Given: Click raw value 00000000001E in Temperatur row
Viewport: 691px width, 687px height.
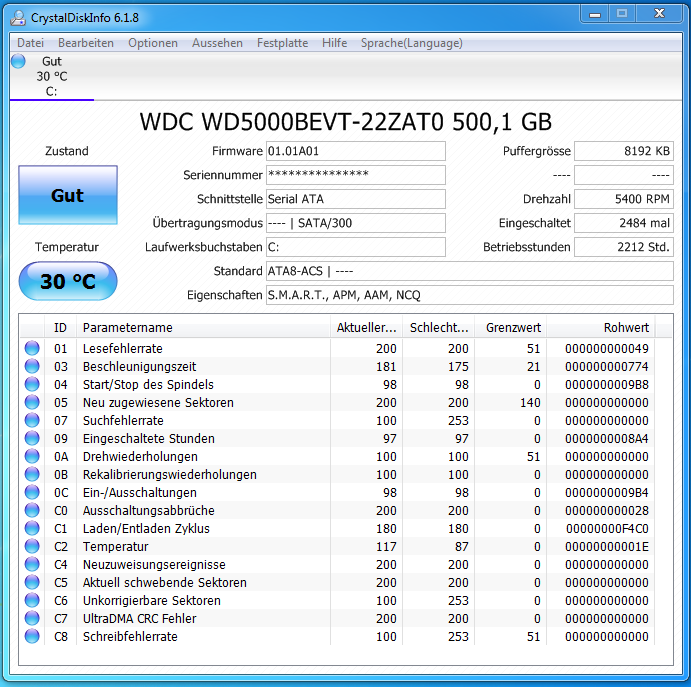Looking at the screenshot, I should [607, 547].
